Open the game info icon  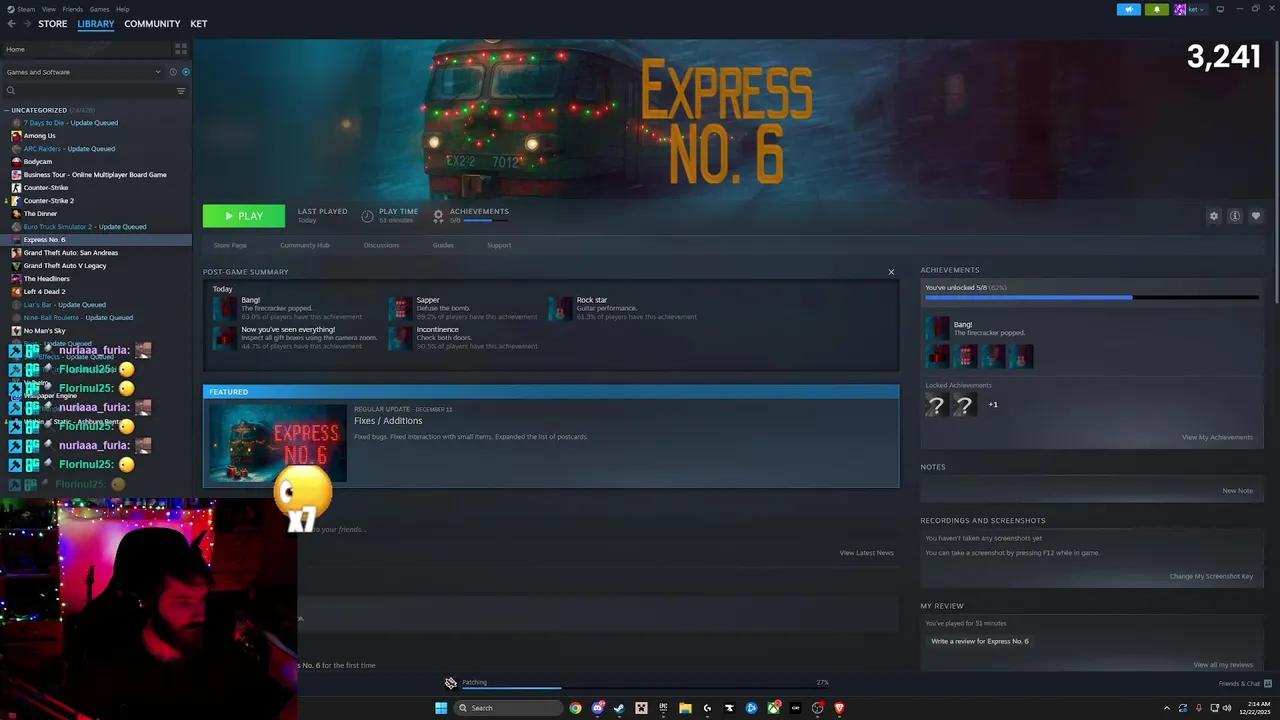[x=1235, y=216]
